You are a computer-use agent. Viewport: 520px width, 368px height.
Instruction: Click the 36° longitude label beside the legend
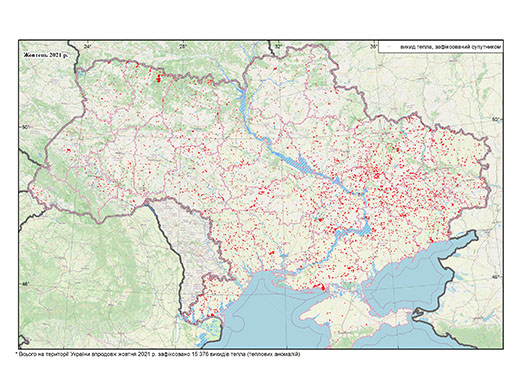point(374,46)
